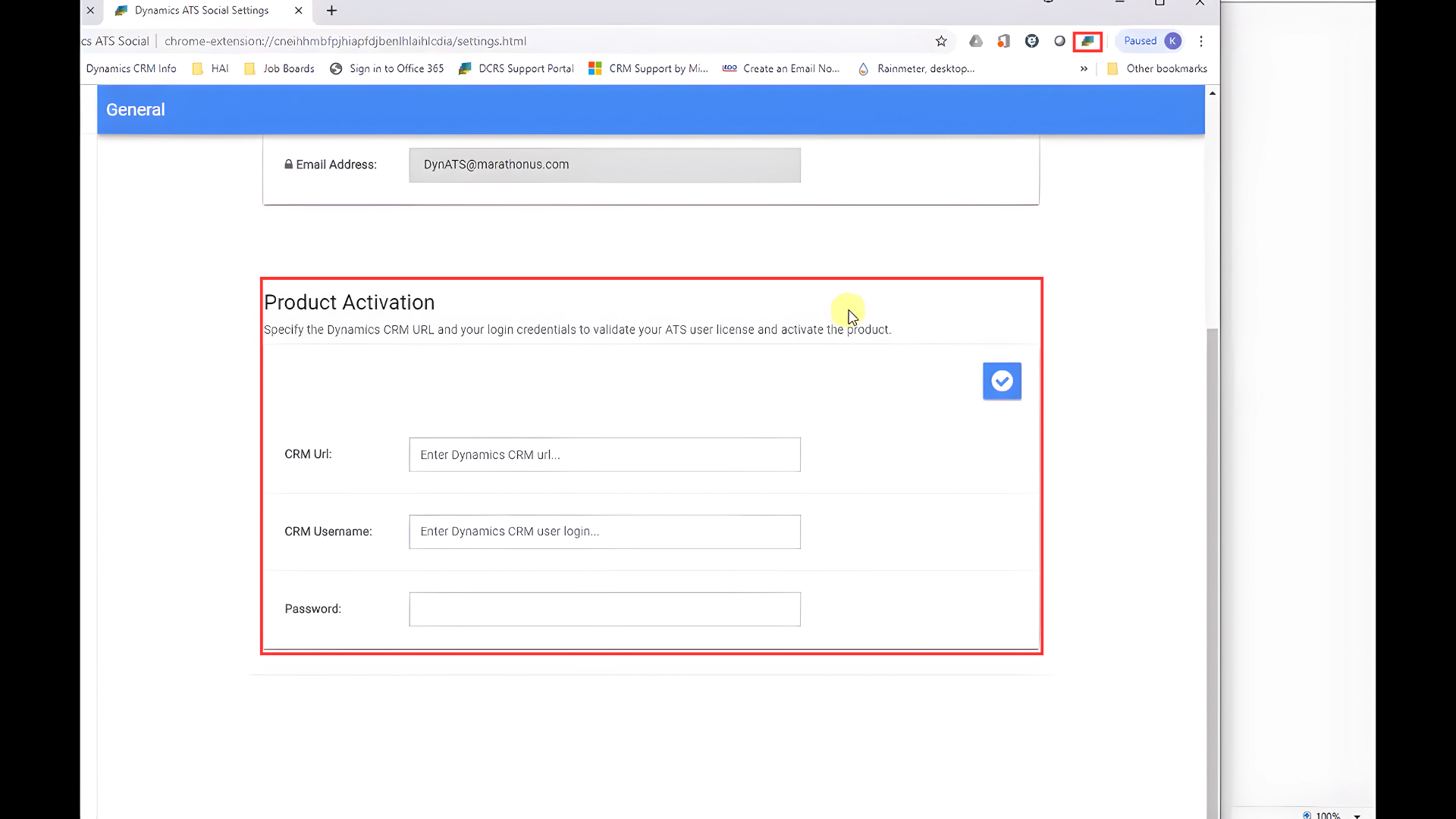Click the CRM Url label
The height and width of the screenshot is (819, 1456).
point(308,454)
